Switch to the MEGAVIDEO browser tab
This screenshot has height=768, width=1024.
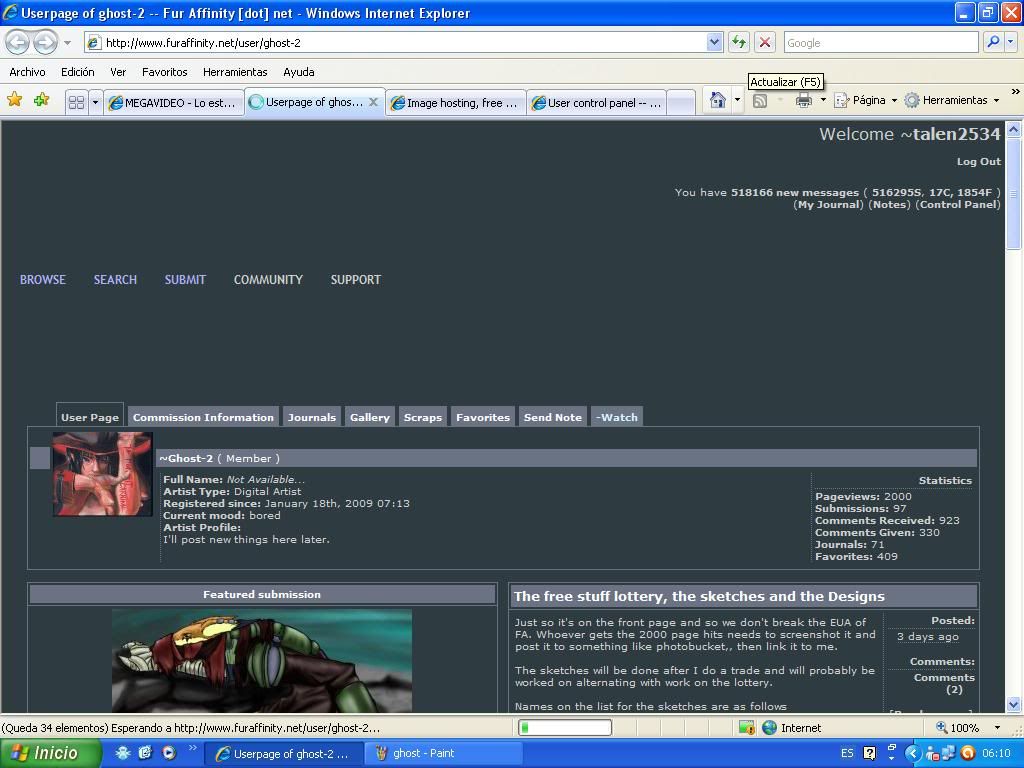tap(174, 102)
